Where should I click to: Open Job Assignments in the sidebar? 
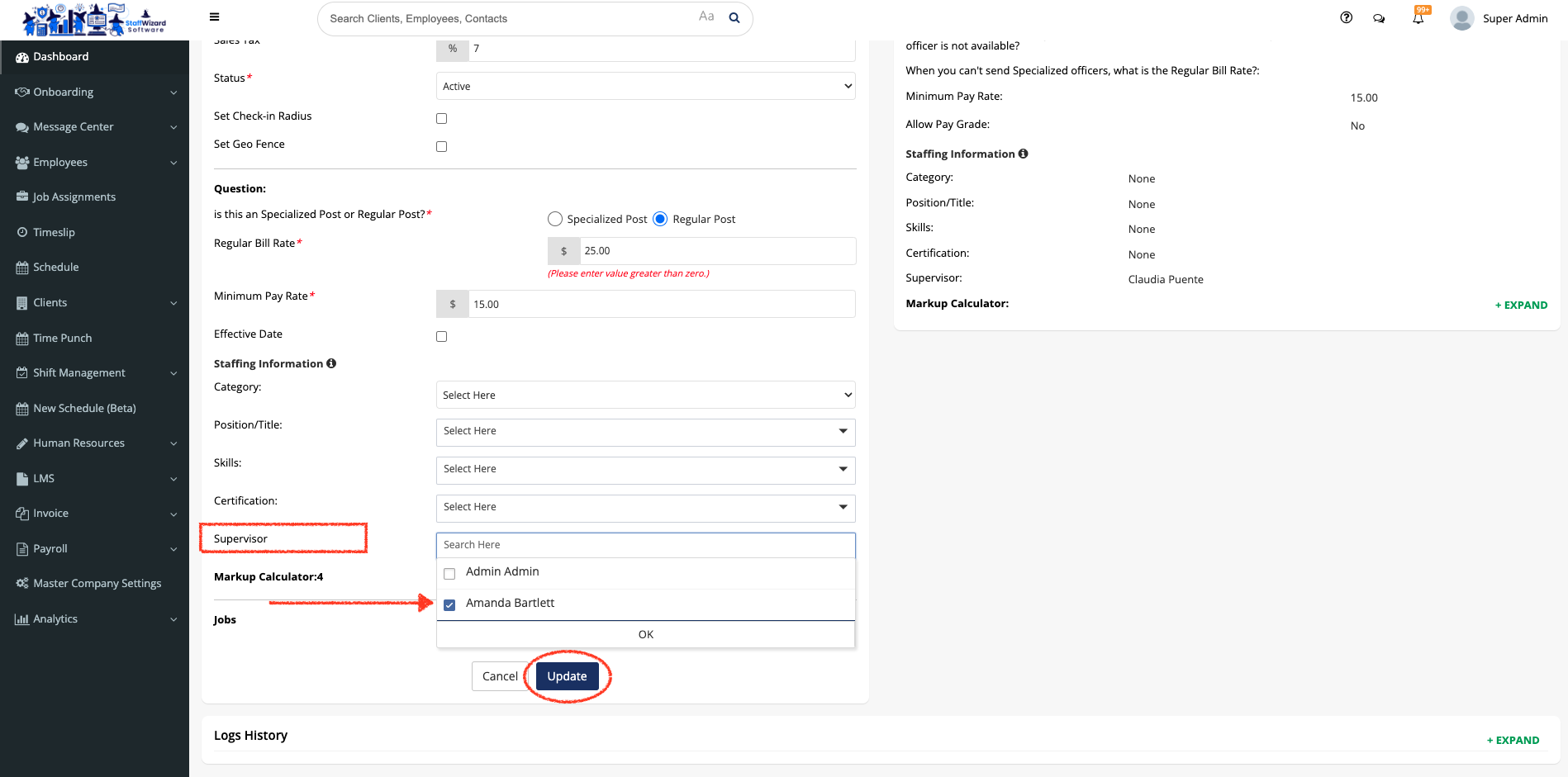(74, 197)
